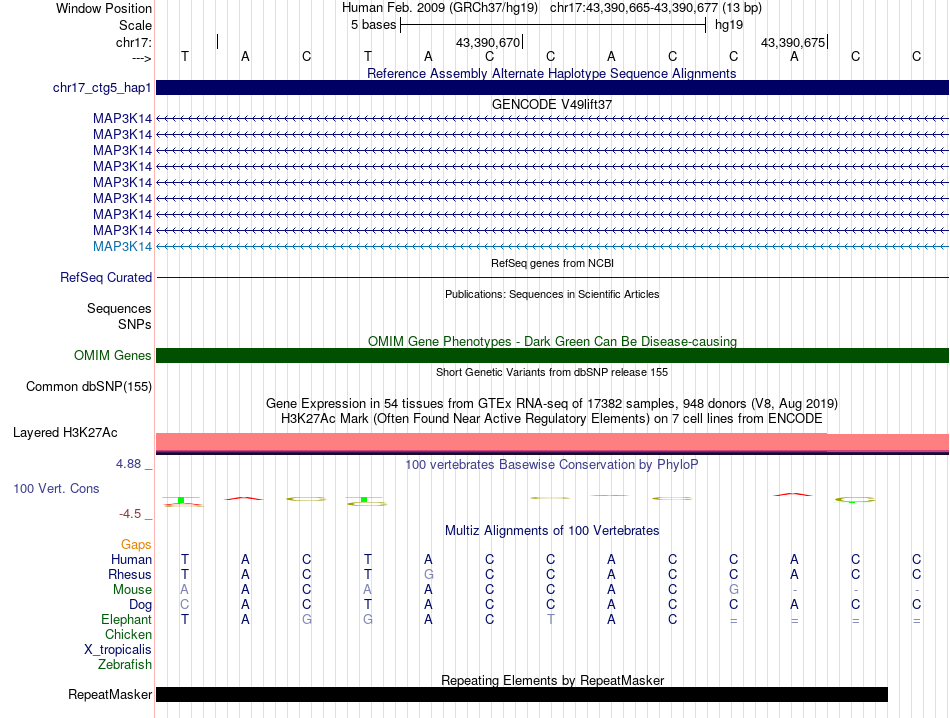Click the pink Layered H3K27Ac signal bar

click(552, 443)
